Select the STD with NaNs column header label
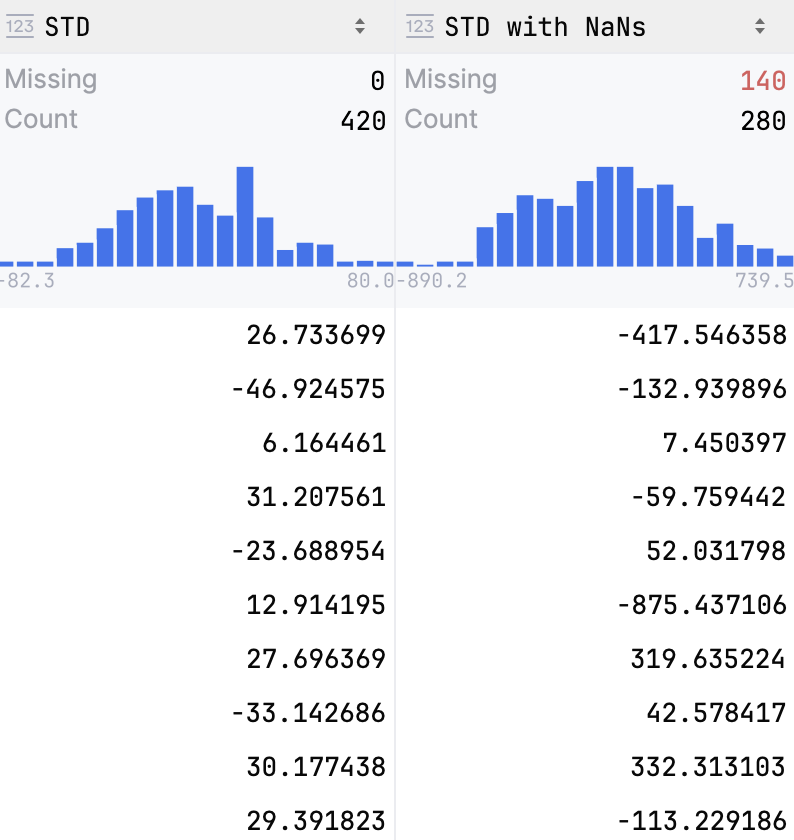 pyautogui.click(x=545, y=27)
